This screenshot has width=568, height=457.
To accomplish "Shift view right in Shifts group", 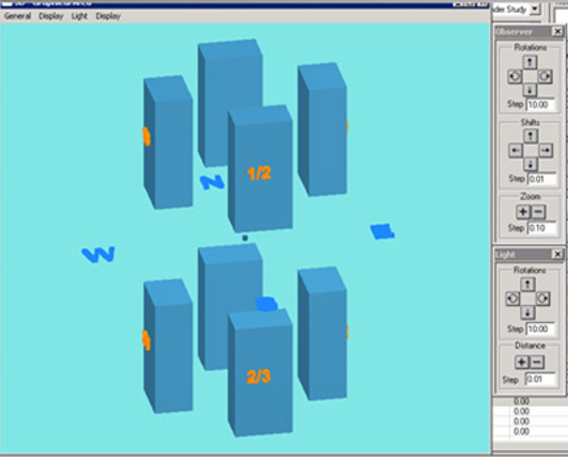I will (546, 150).
